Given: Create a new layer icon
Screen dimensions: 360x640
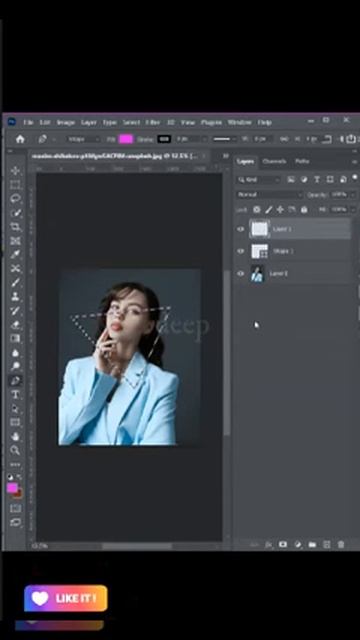Looking at the screenshot, I should click(327, 544).
